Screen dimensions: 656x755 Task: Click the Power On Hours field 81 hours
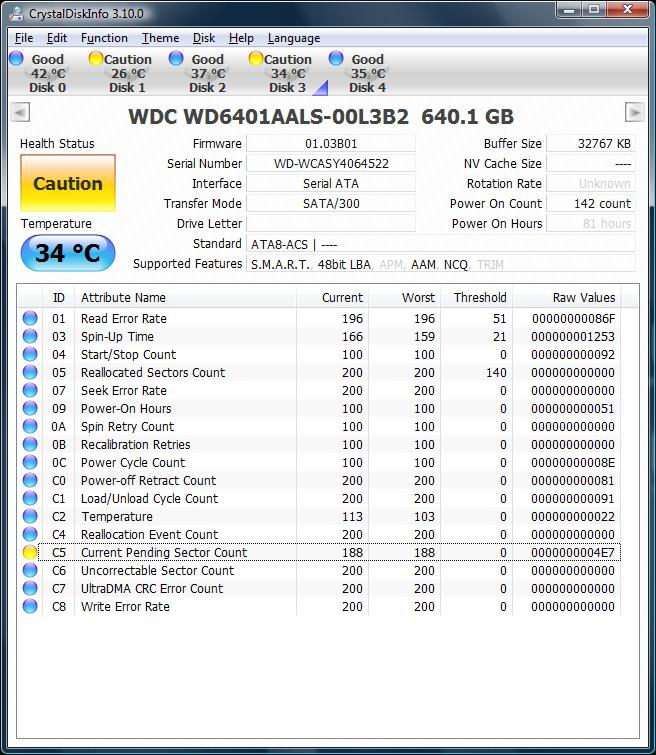pos(591,223)
